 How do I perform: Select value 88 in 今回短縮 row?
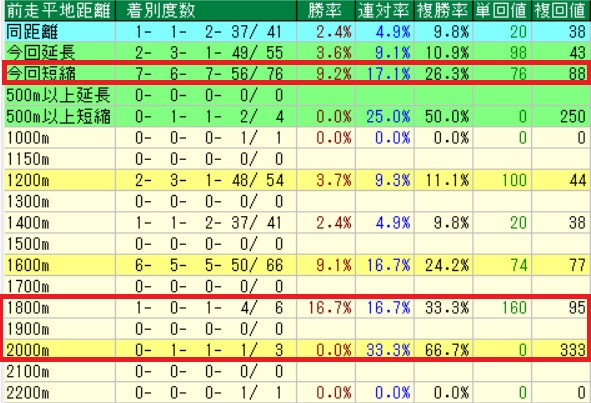pos(577,74)
